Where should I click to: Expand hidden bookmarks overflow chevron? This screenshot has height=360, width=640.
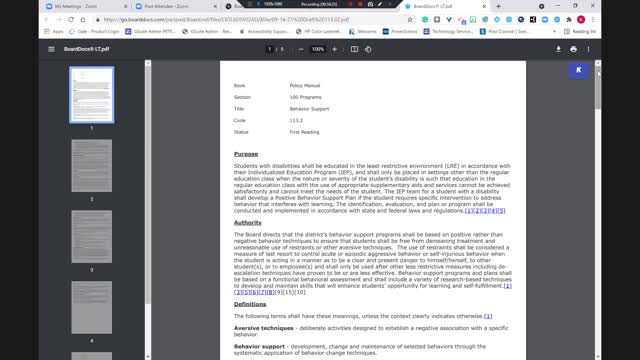point(554,31)
